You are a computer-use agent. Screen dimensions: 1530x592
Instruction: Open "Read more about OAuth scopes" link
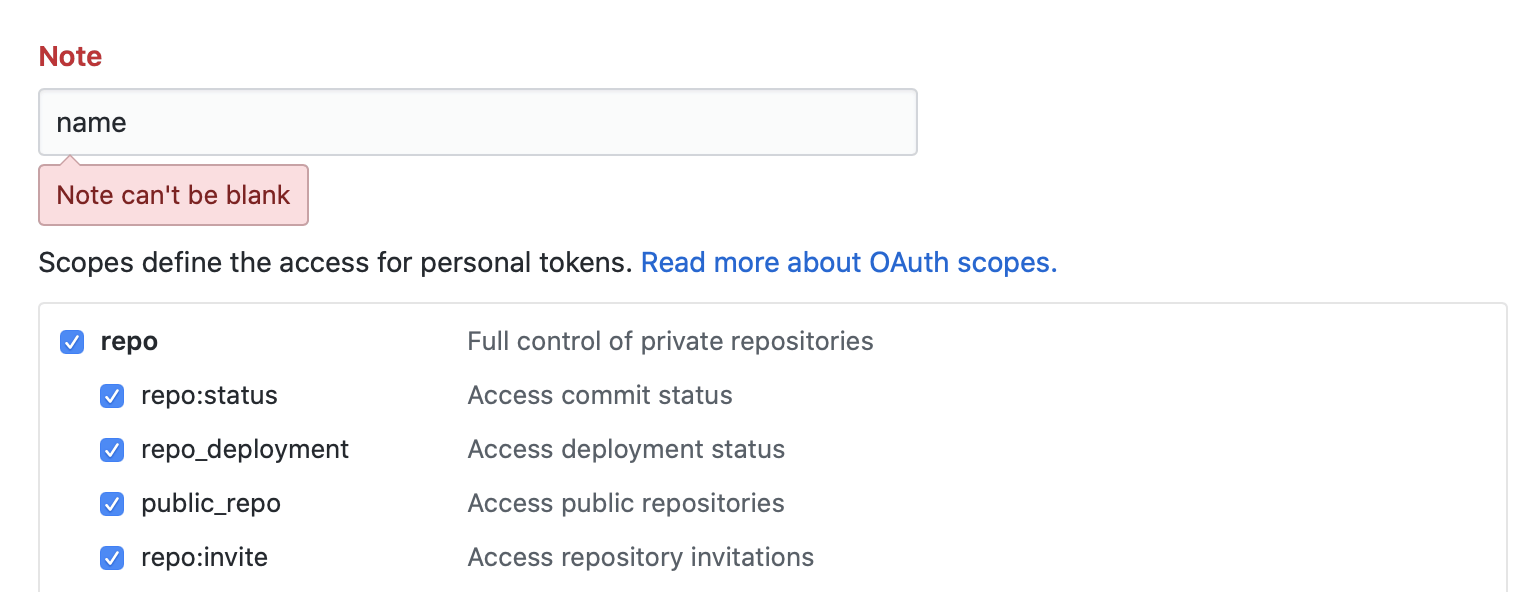(848, 263)
